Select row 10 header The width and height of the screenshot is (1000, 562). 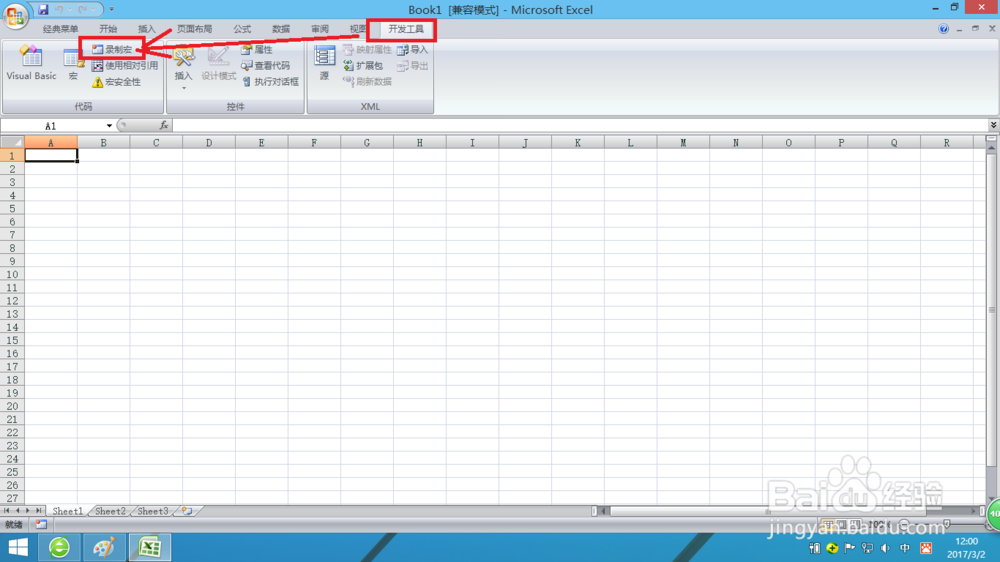pyautogui.click(x=12, y=274)
